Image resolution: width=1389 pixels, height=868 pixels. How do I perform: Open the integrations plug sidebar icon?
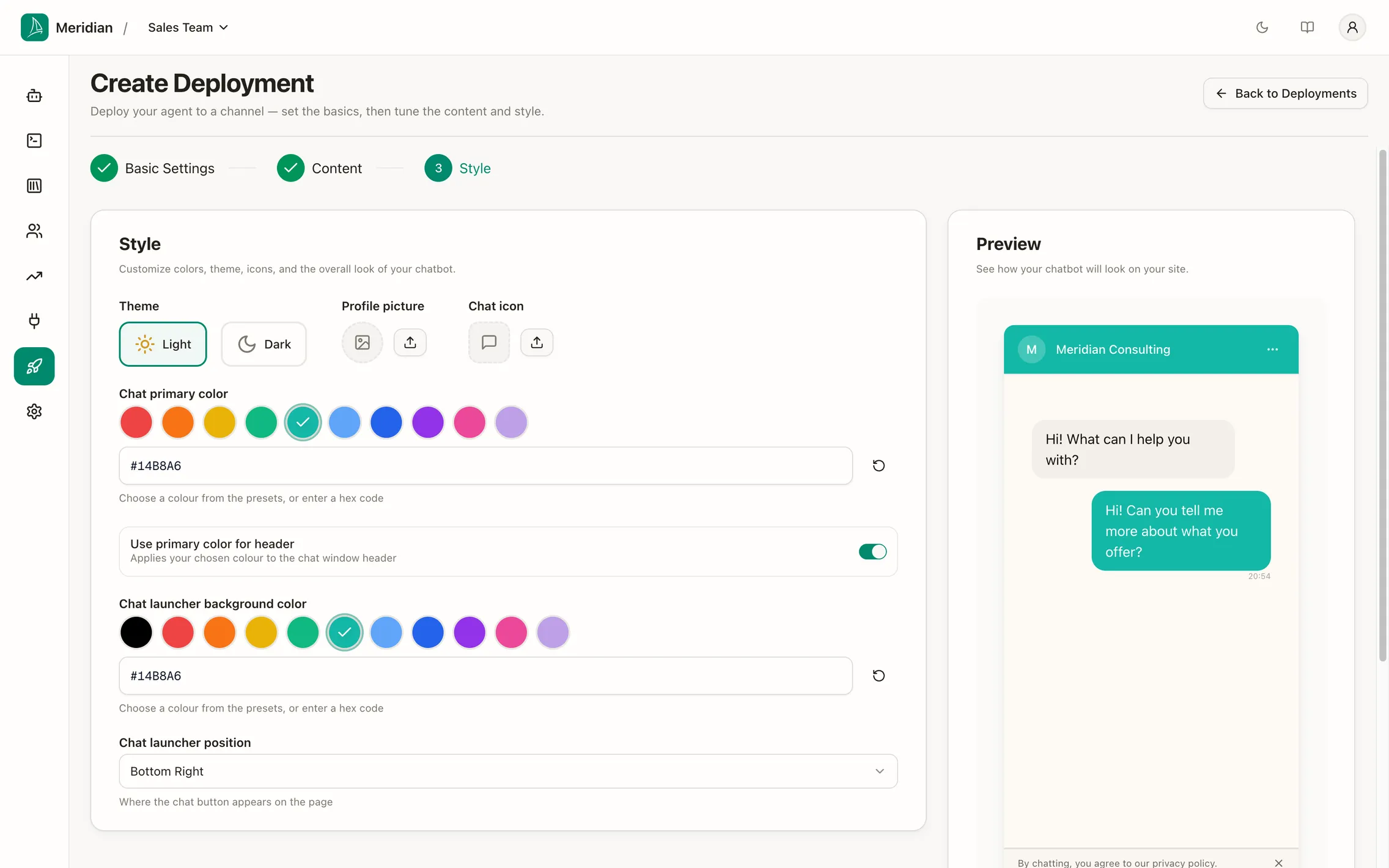34,321
